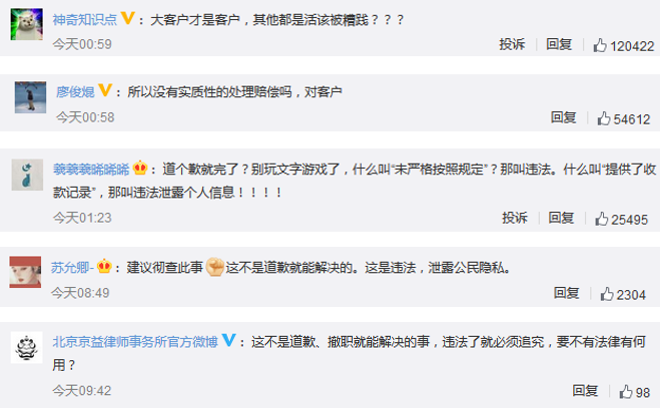Report the 00:59 comment via 投诉

pos(512,44)
